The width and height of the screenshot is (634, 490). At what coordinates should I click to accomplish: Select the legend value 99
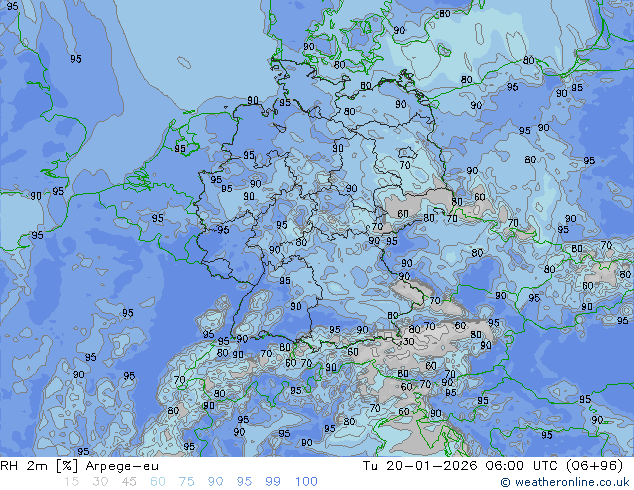(x=273, y=482)
